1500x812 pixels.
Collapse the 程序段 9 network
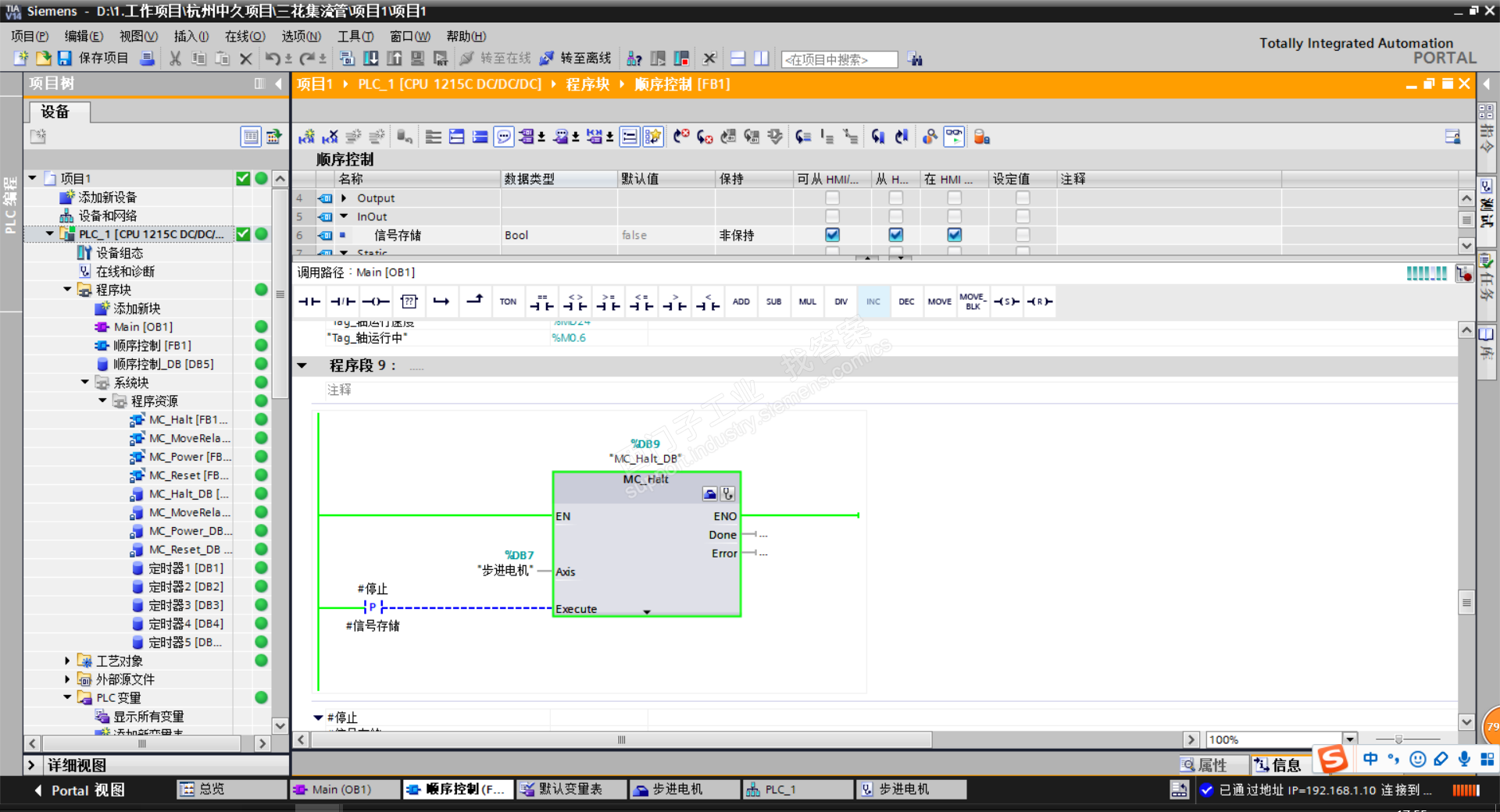302,365
